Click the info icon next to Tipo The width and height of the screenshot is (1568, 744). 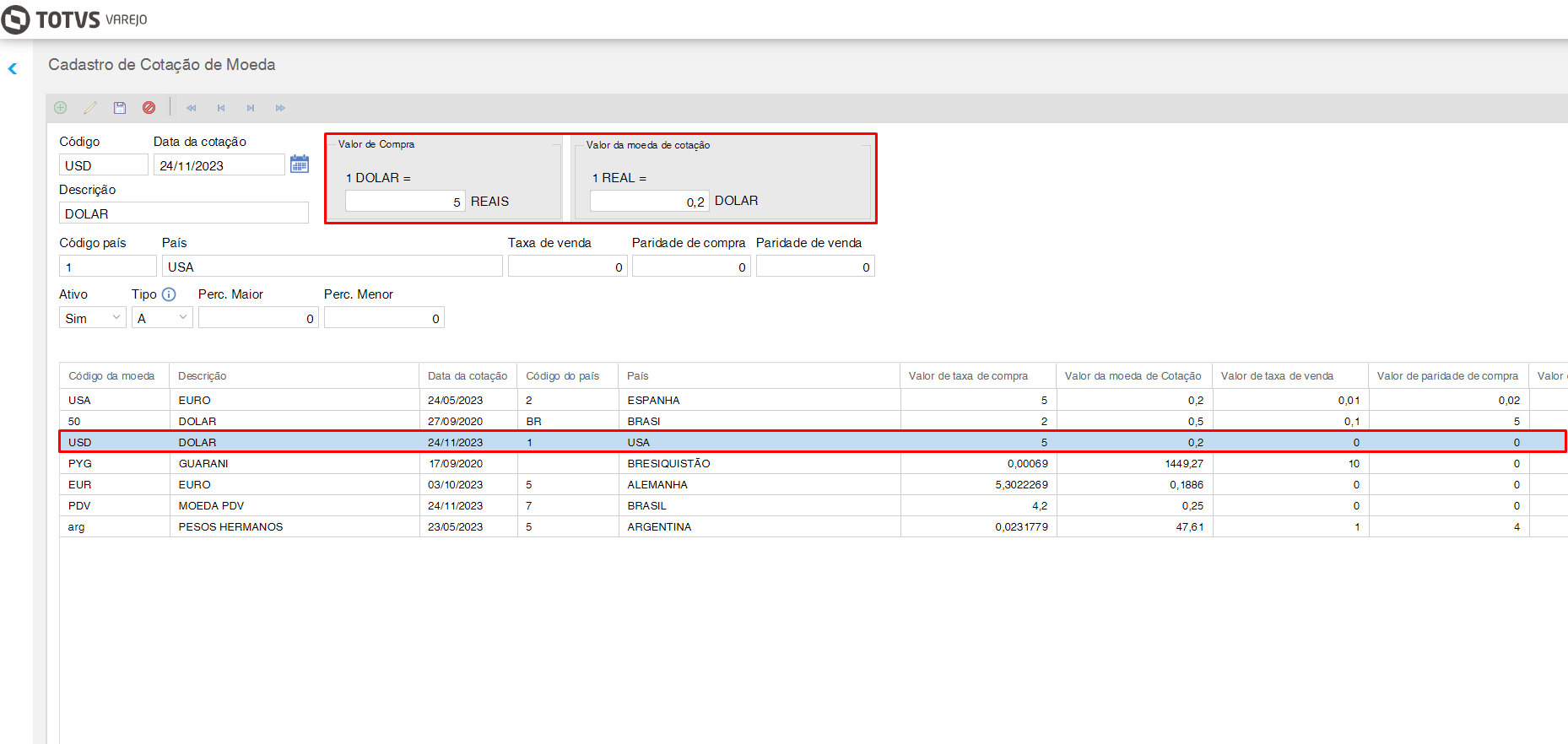pyautogui.click(x=169, y=294)
